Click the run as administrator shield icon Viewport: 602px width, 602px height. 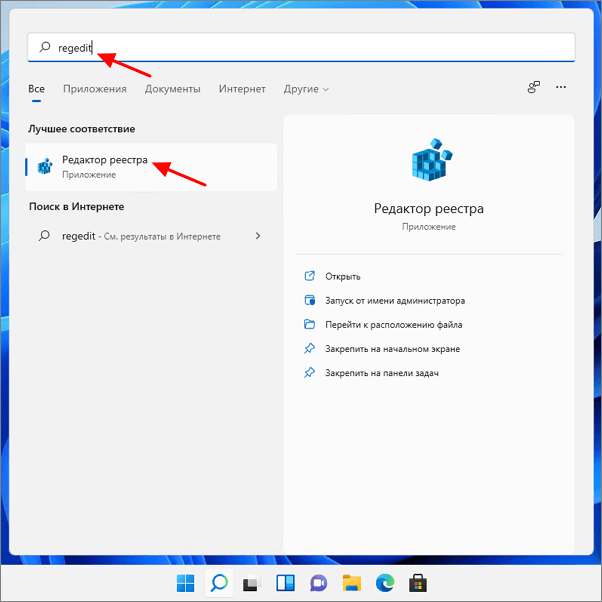point(309,300)
